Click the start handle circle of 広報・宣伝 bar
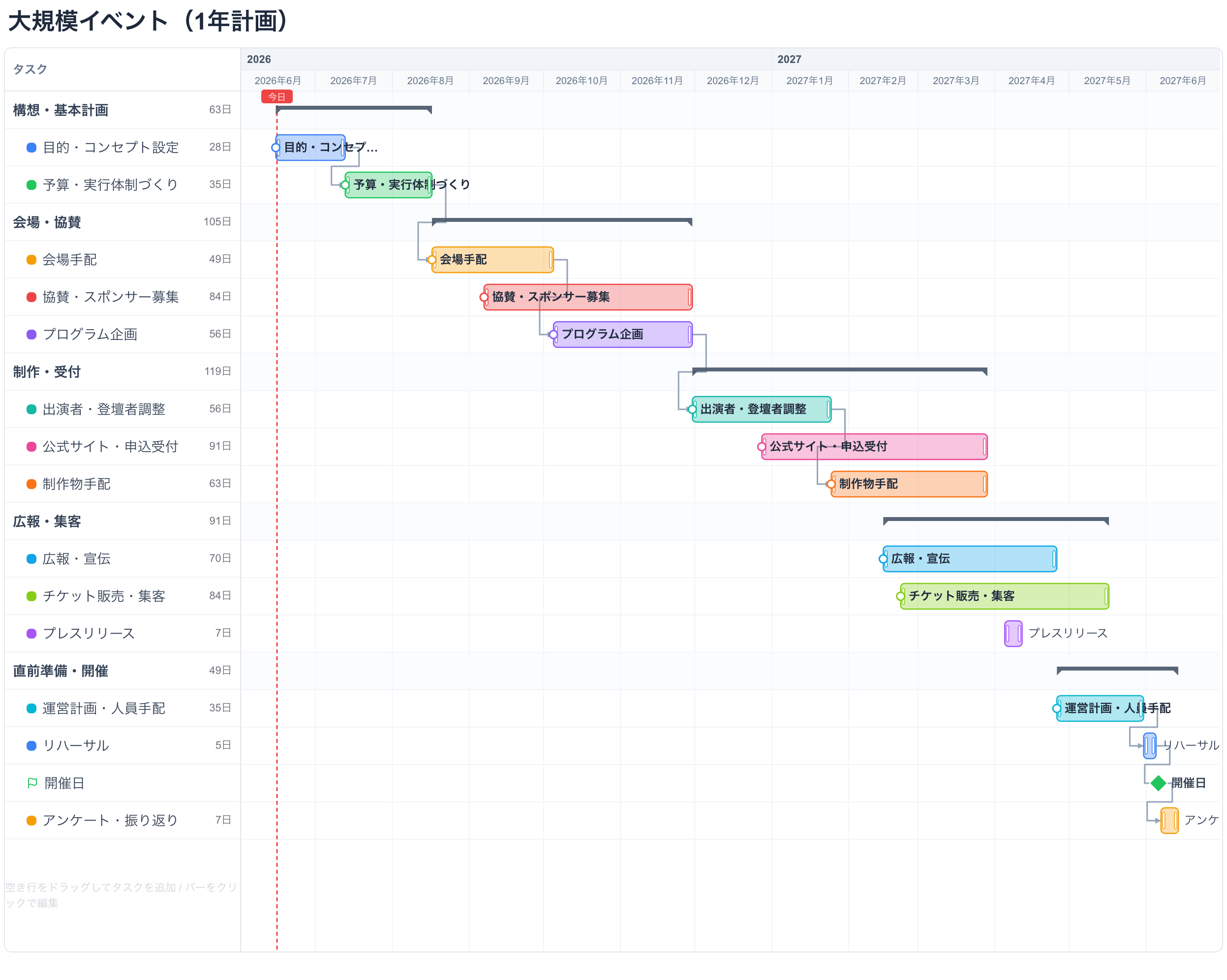1227x980 pixels. 883,559
